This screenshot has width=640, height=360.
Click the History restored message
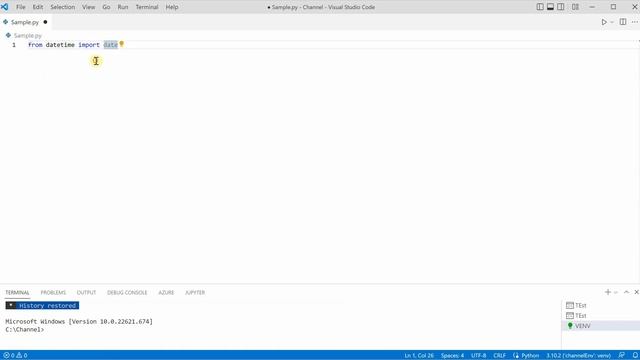pyautogui.click(x=42, y=305)
